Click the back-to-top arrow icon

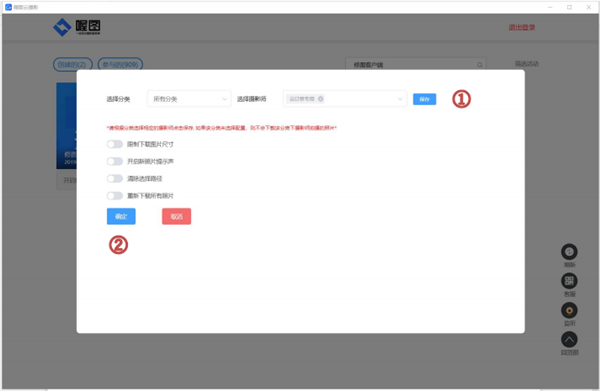[569, 339]
